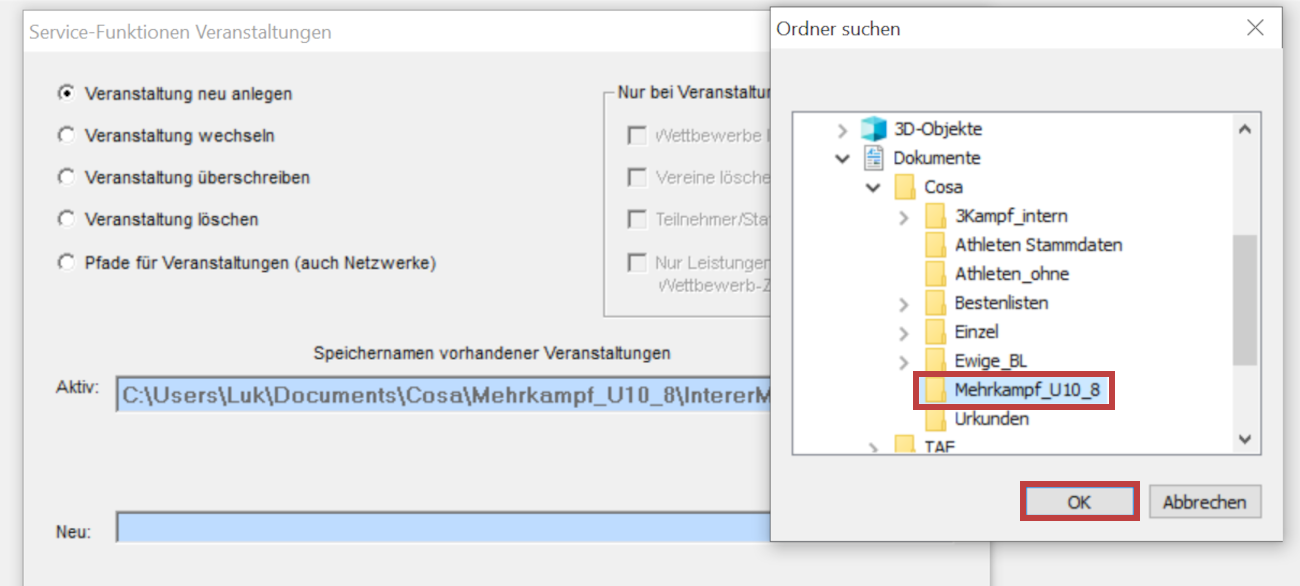Click the Urkunden folder icon
This screenshot has width=1300, height=586.
click(x=936, y=419)
